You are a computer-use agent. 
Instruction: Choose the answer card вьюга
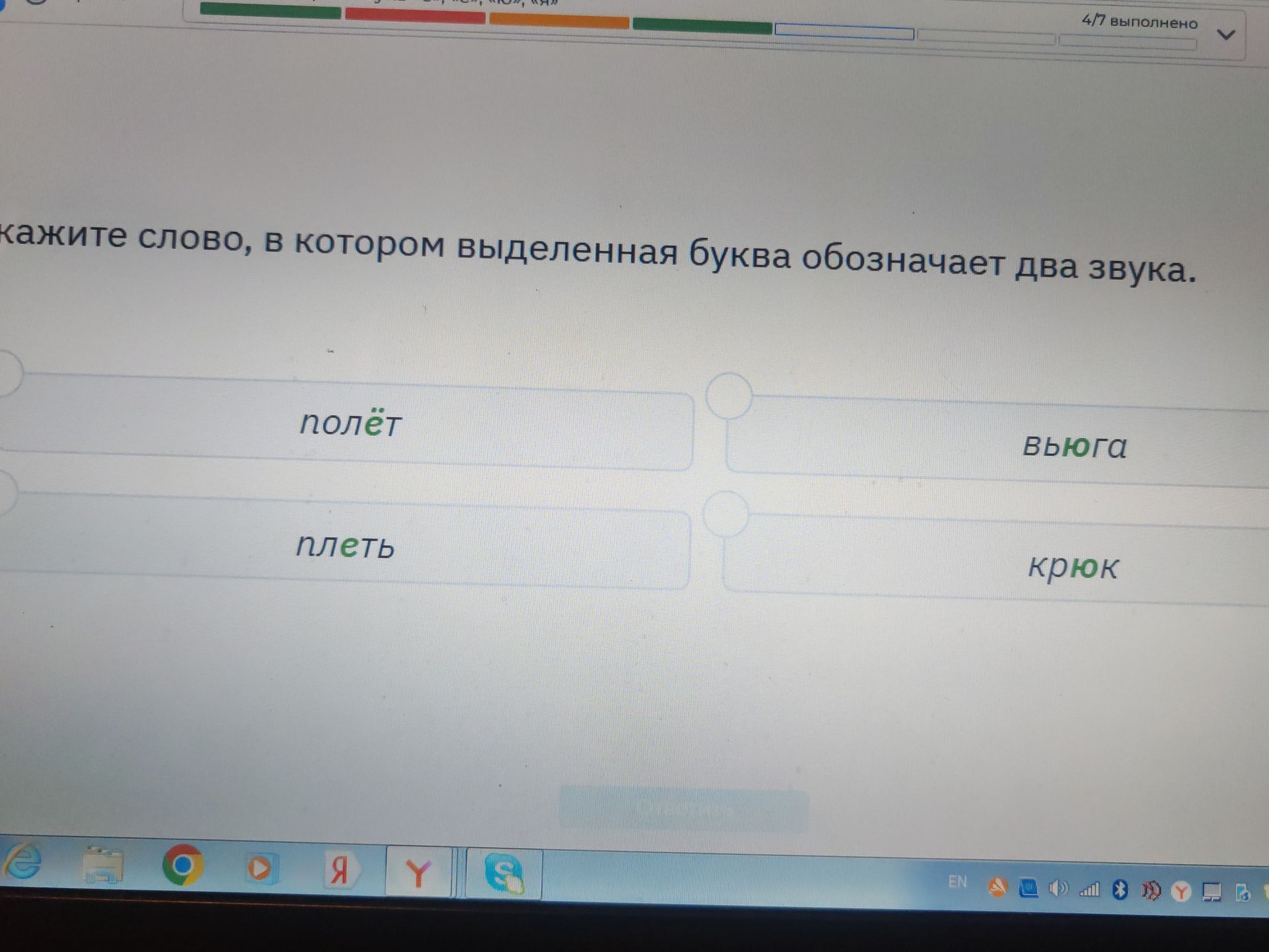pyautogui.click(x=998, y=441)
